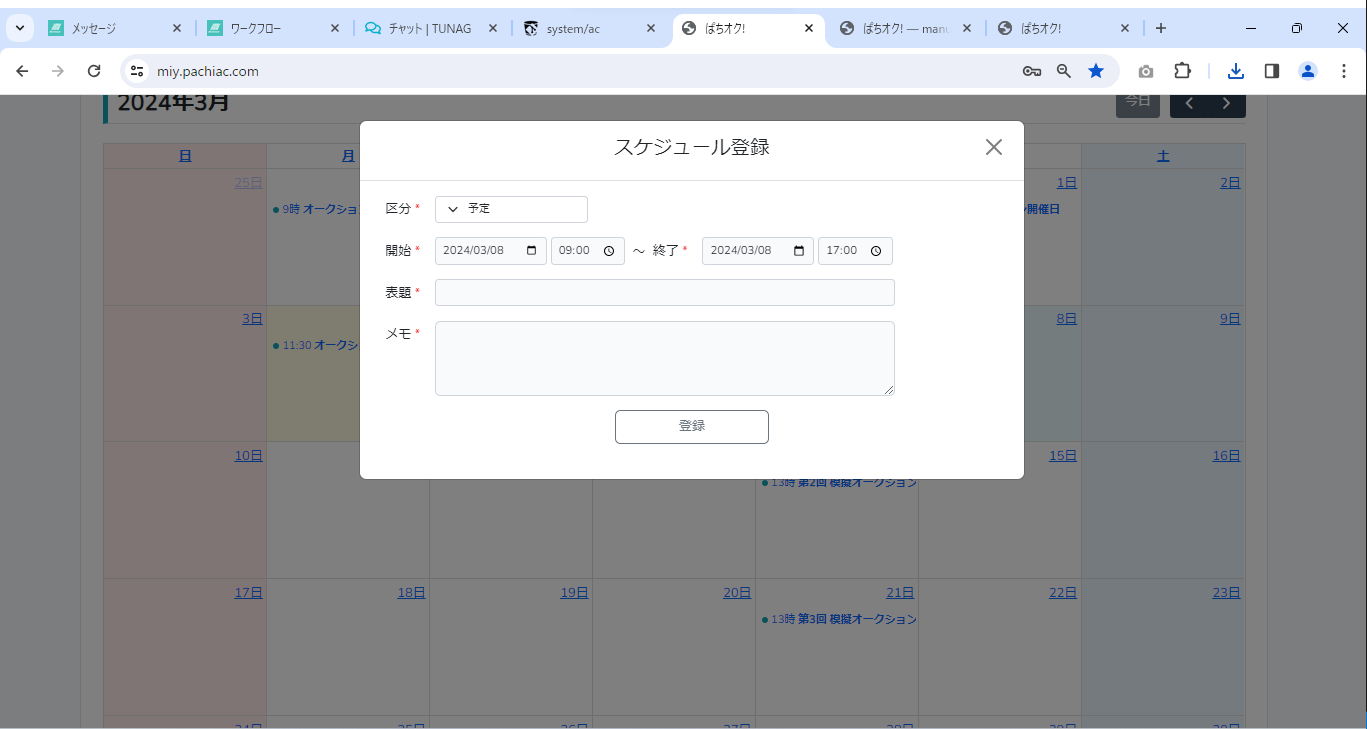Open clock picker on 17:00 end time
The image size is (1367, 729).
(876, 251)
